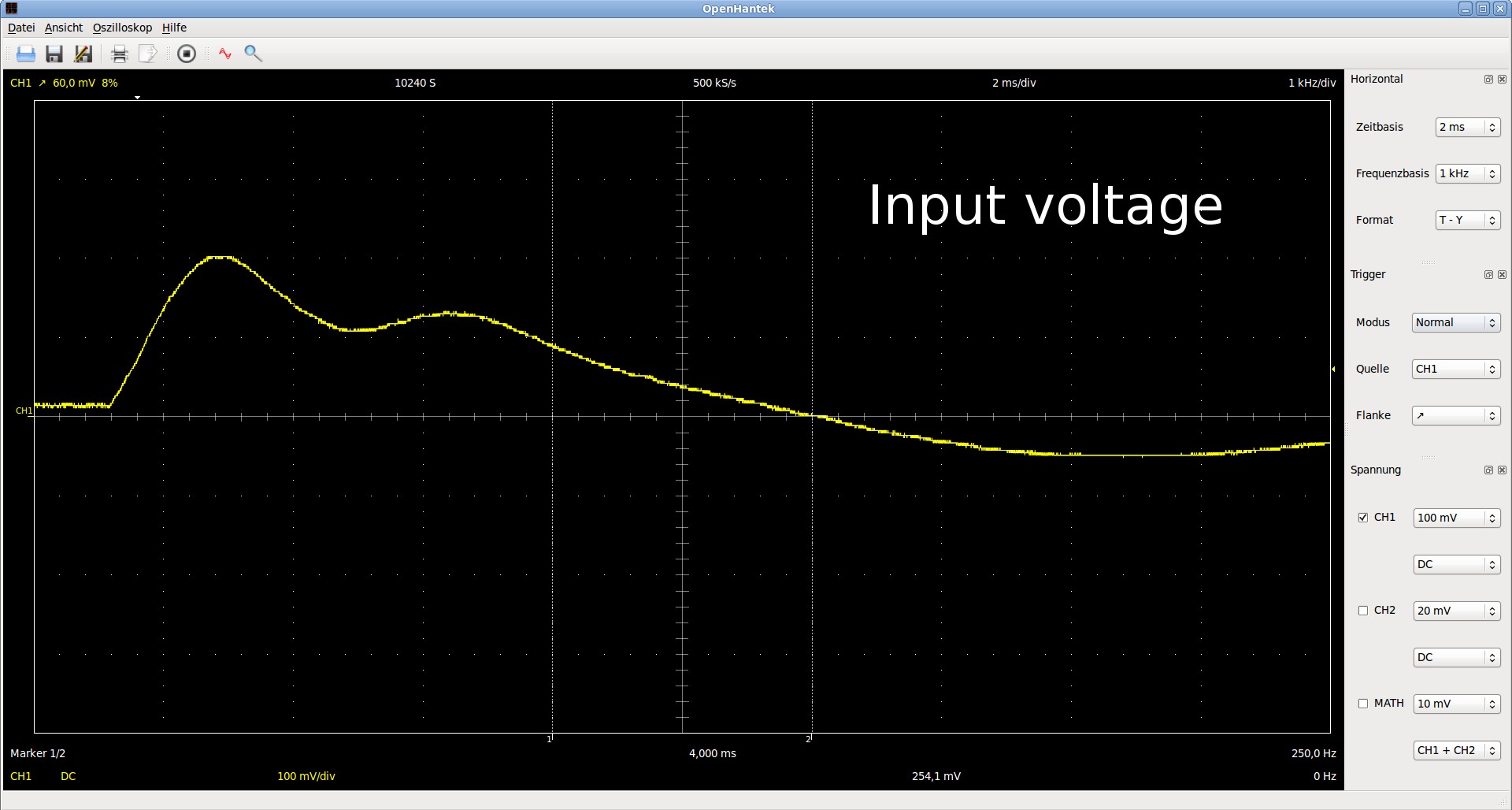Click the open file toolbar icon
Image resolution: width=1512 pixels, height=810 pixels.
26,54
